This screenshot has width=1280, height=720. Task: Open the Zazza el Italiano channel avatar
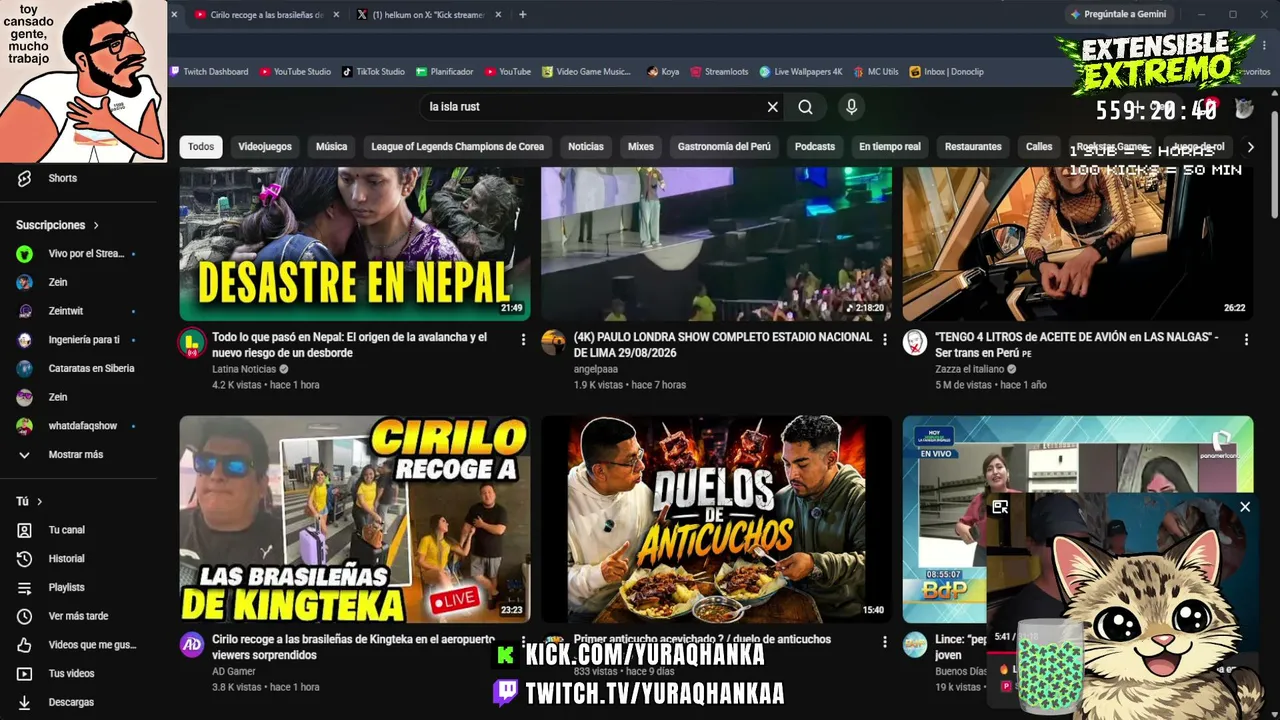[915, 343]
